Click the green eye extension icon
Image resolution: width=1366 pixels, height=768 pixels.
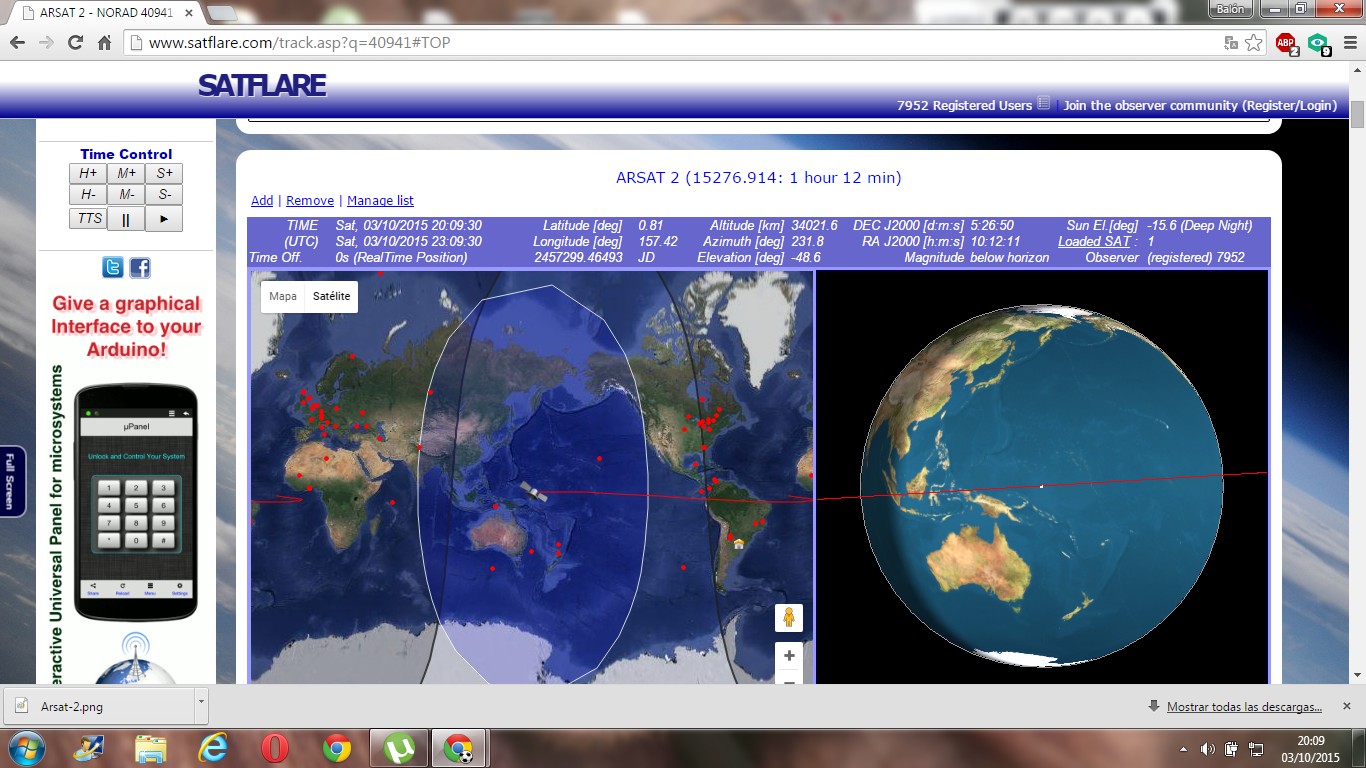pos(1318,43)
